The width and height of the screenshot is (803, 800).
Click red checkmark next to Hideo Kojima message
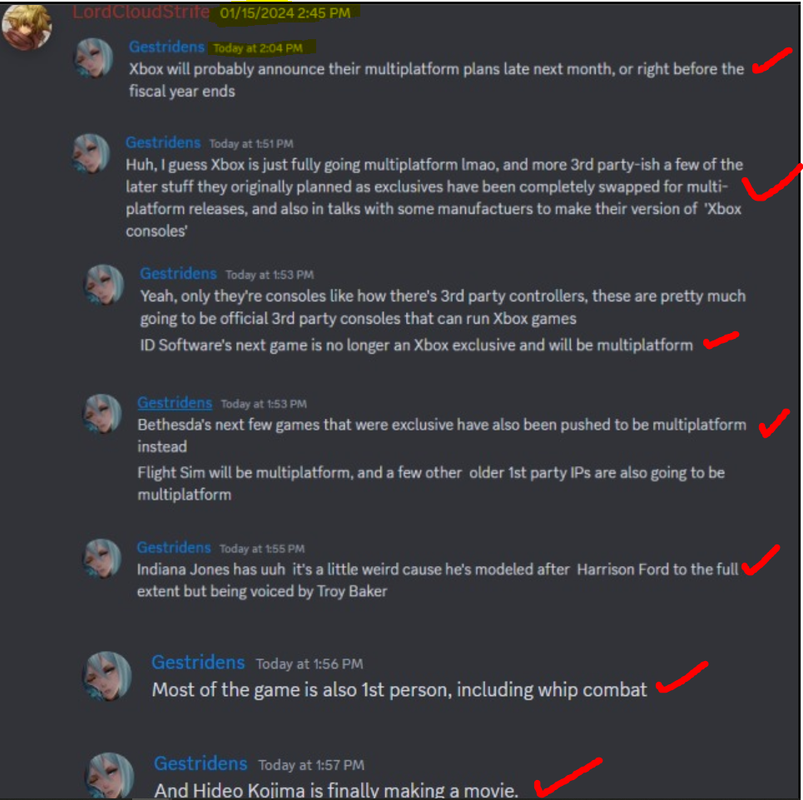coord(568,777)
